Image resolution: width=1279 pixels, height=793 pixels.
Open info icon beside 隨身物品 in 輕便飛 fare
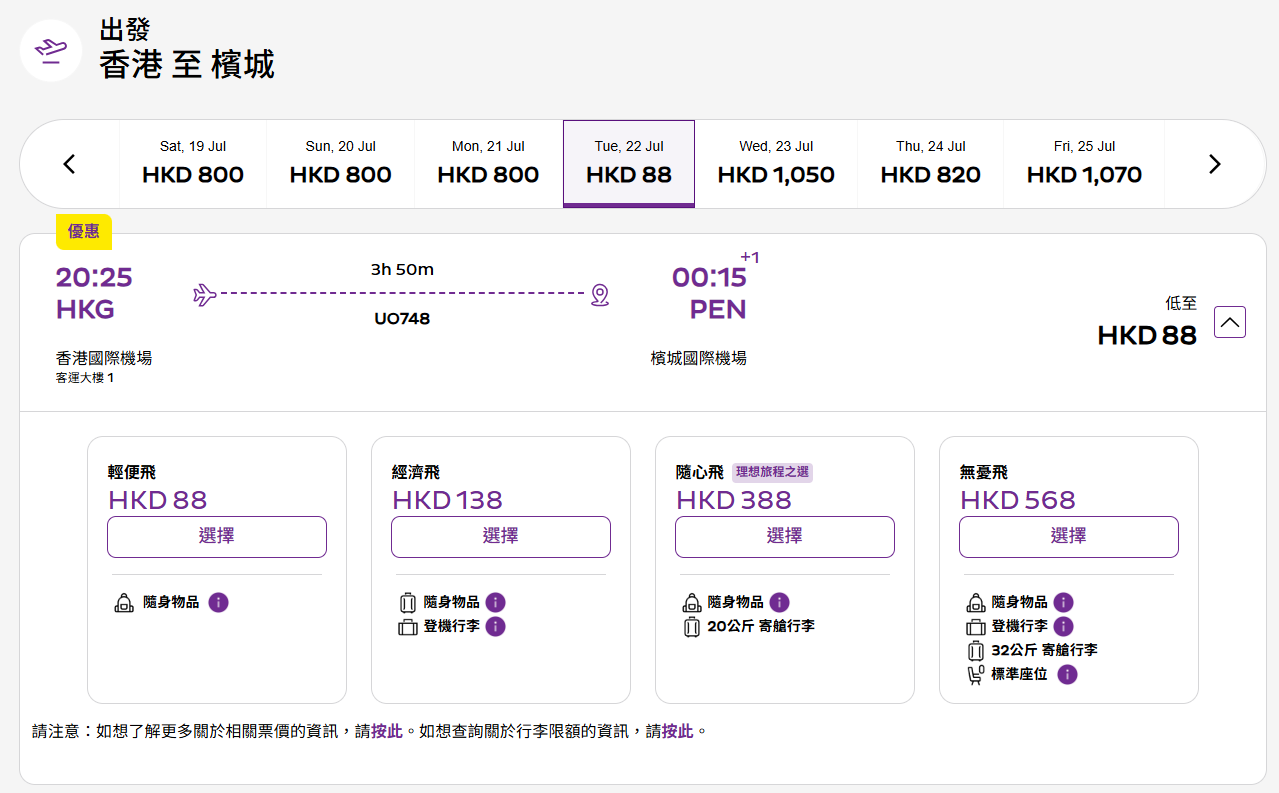[218, 602]
